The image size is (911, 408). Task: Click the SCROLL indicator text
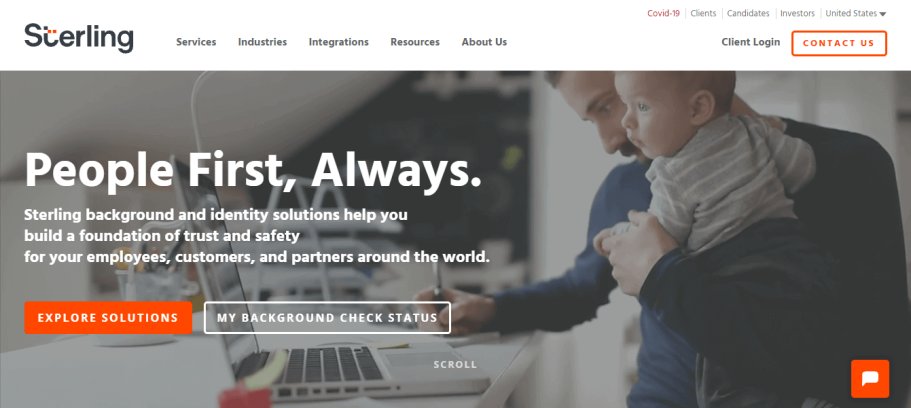click(455, 364)
